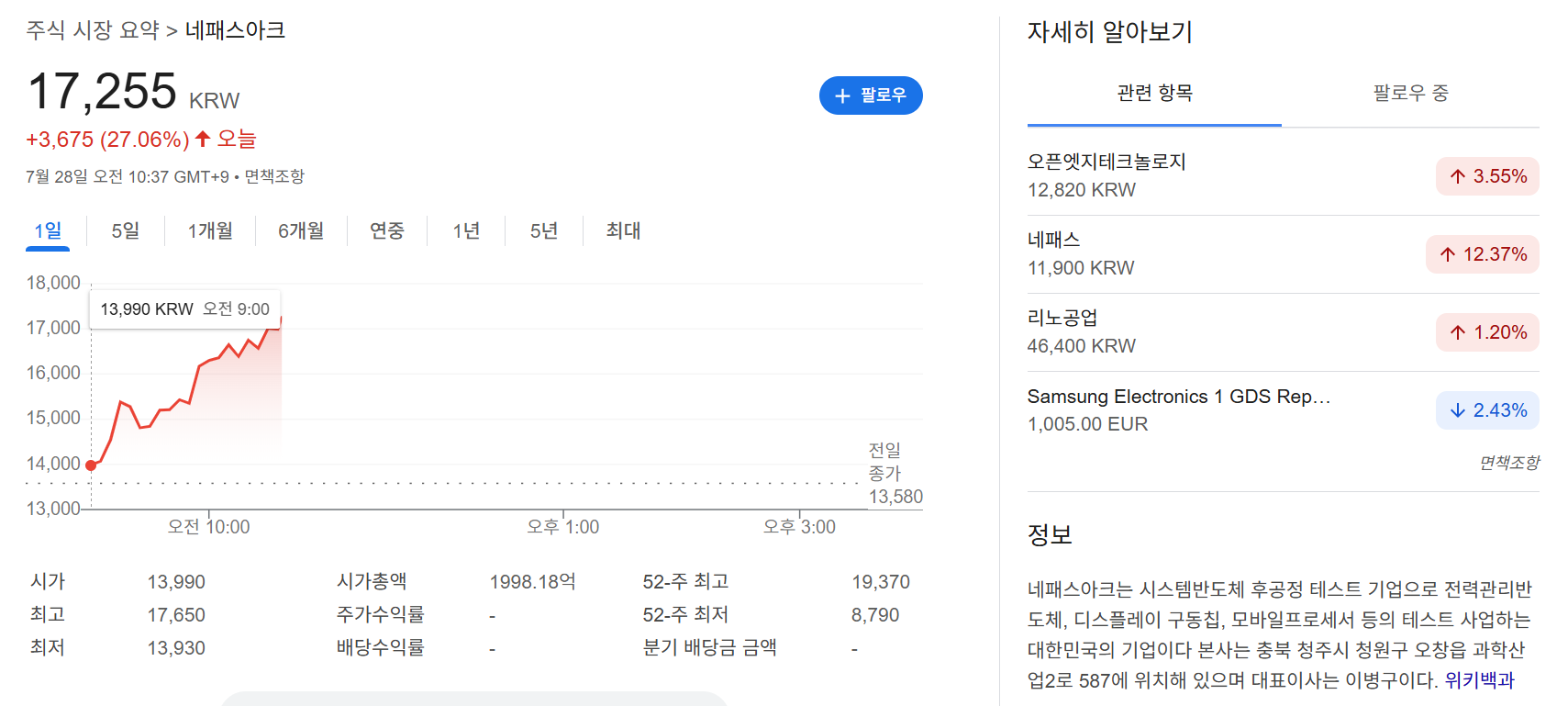Show the 5년 chart range
Screen dimensions: 1568x706
click(544, 230)
